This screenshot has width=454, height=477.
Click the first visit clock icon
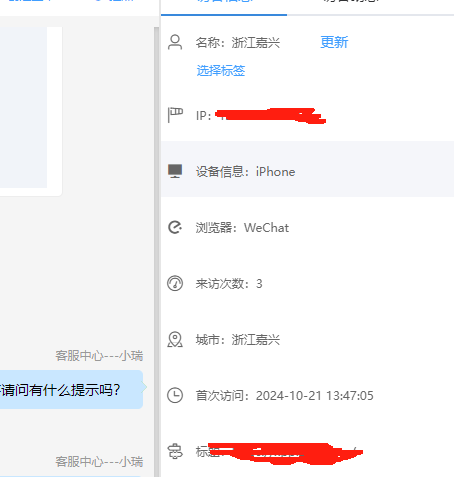click(x=175, y=395)
